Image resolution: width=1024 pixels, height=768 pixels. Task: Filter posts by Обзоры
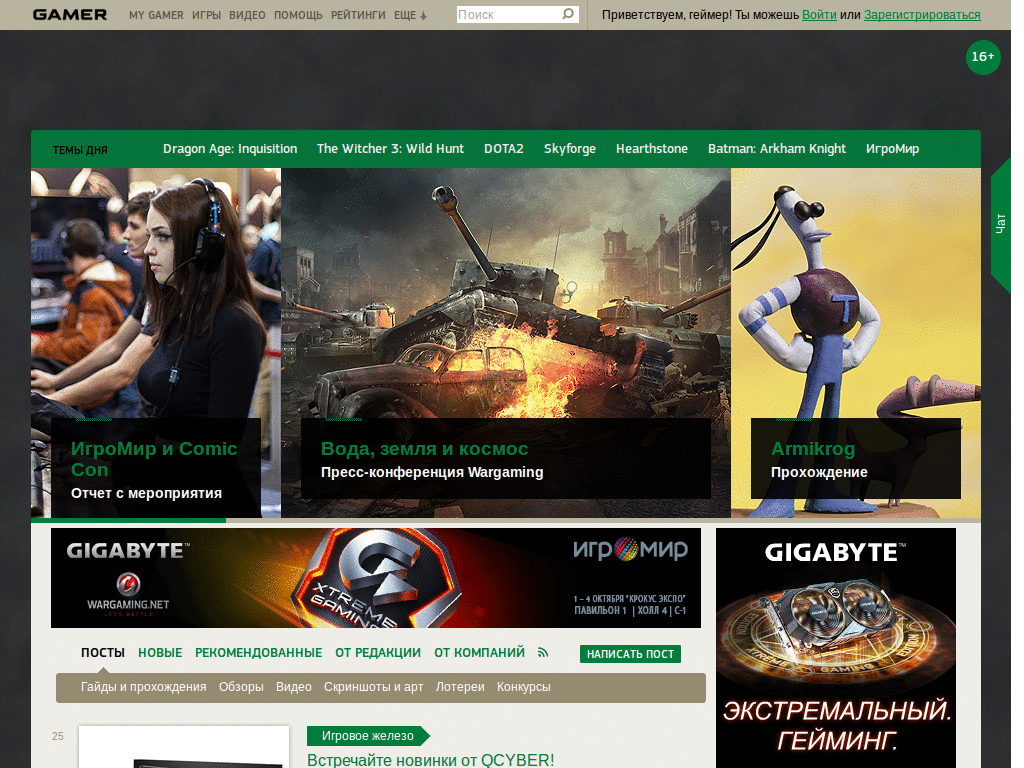(x=241, y=687)
